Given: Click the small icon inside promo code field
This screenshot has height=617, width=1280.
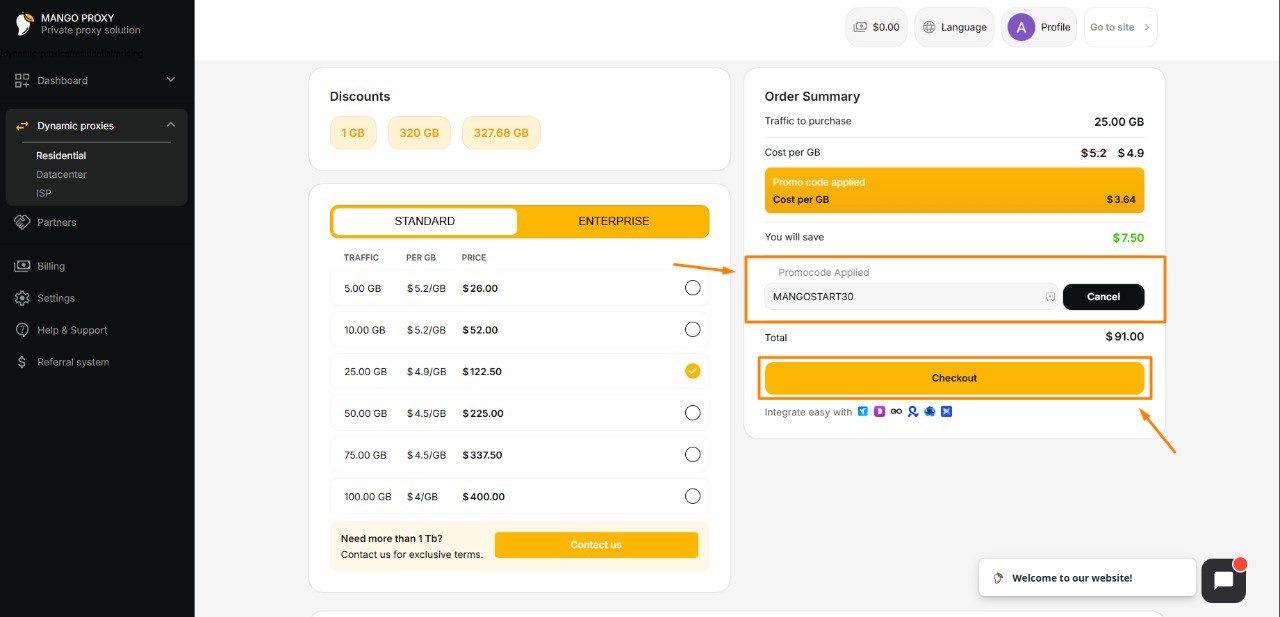Looking at the screenshot, I should [1050, 296].
